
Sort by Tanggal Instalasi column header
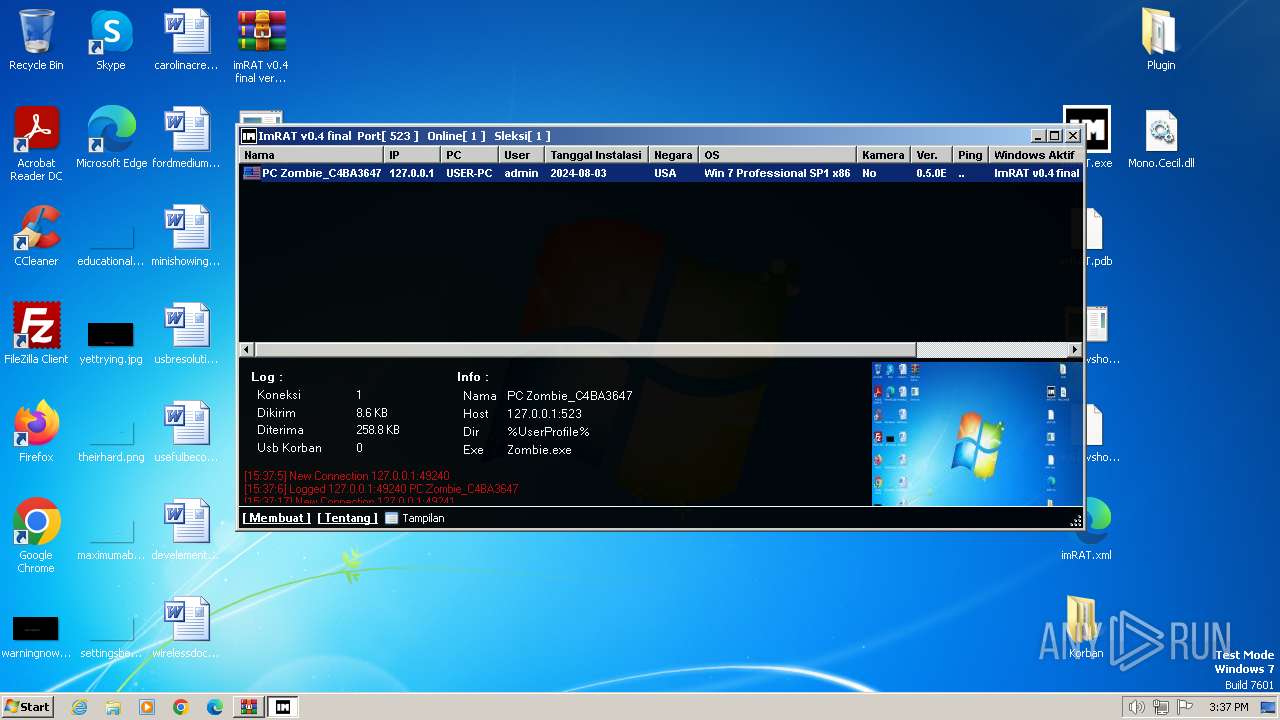click(x=596, y=155)
